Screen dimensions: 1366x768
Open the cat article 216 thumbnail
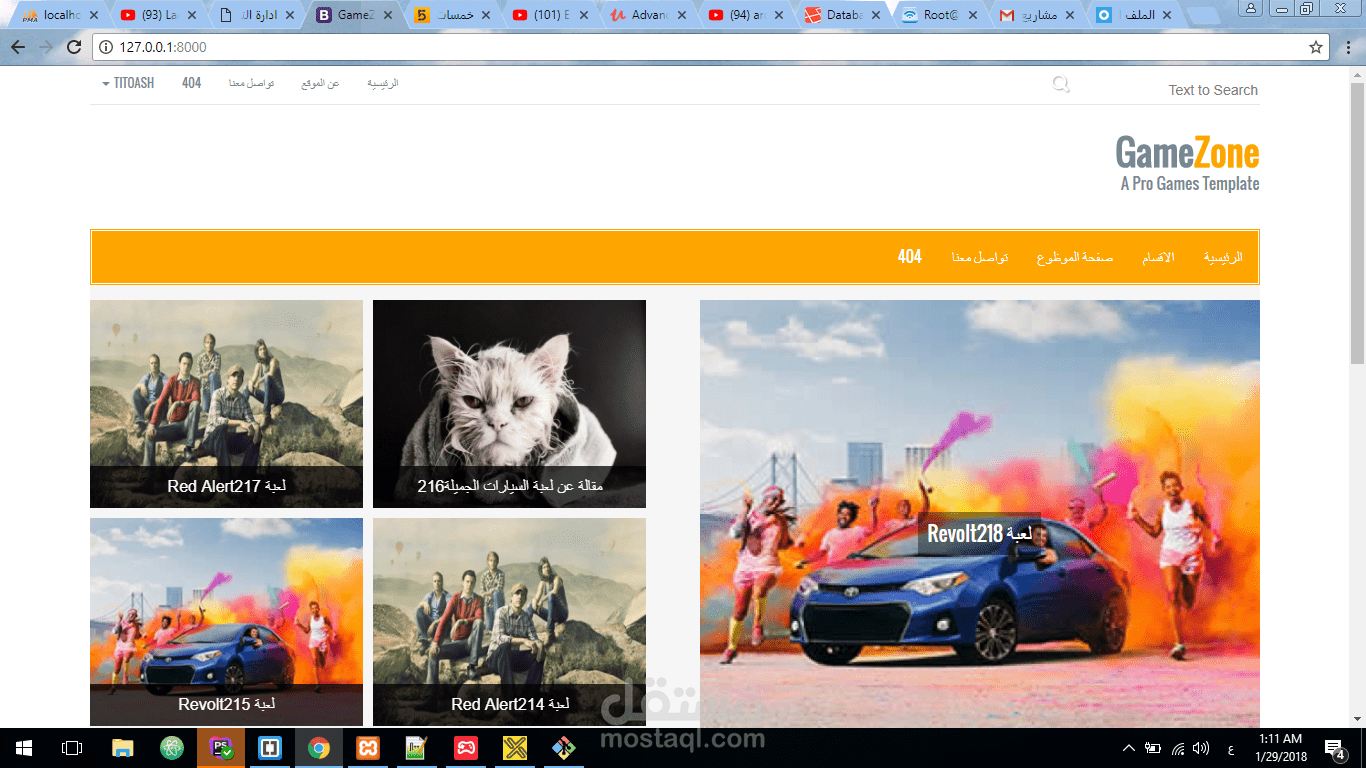click(x=509, y=404)
